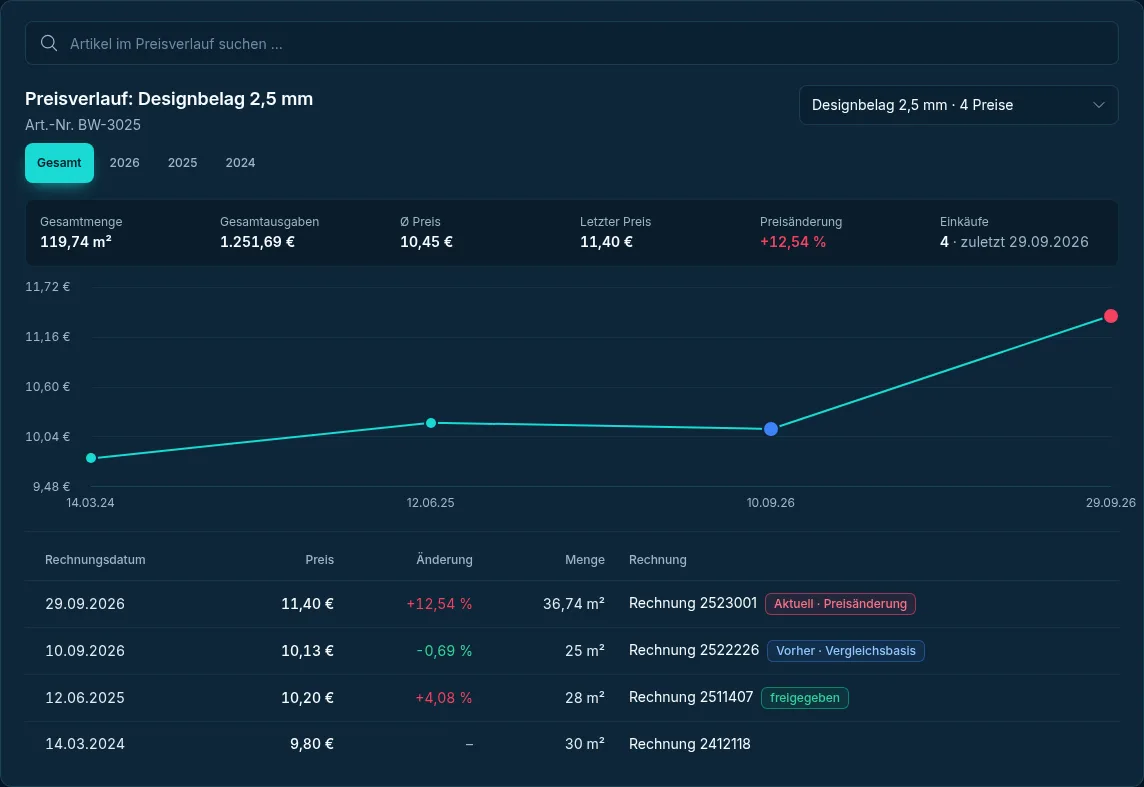The image size is (1144, 787).
Task: Click the chart point for 14.03.24
Action: click(90, 458)
